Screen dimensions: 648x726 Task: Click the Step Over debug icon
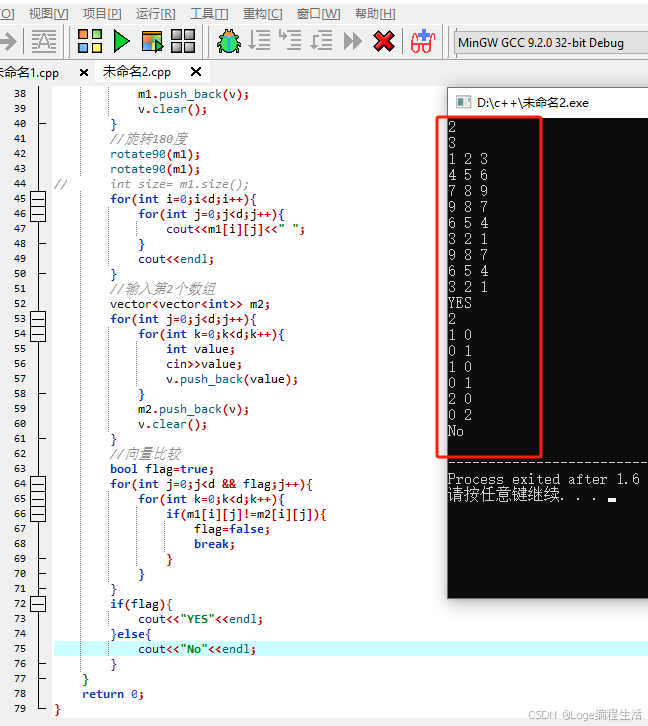click(x=259, y=40)
